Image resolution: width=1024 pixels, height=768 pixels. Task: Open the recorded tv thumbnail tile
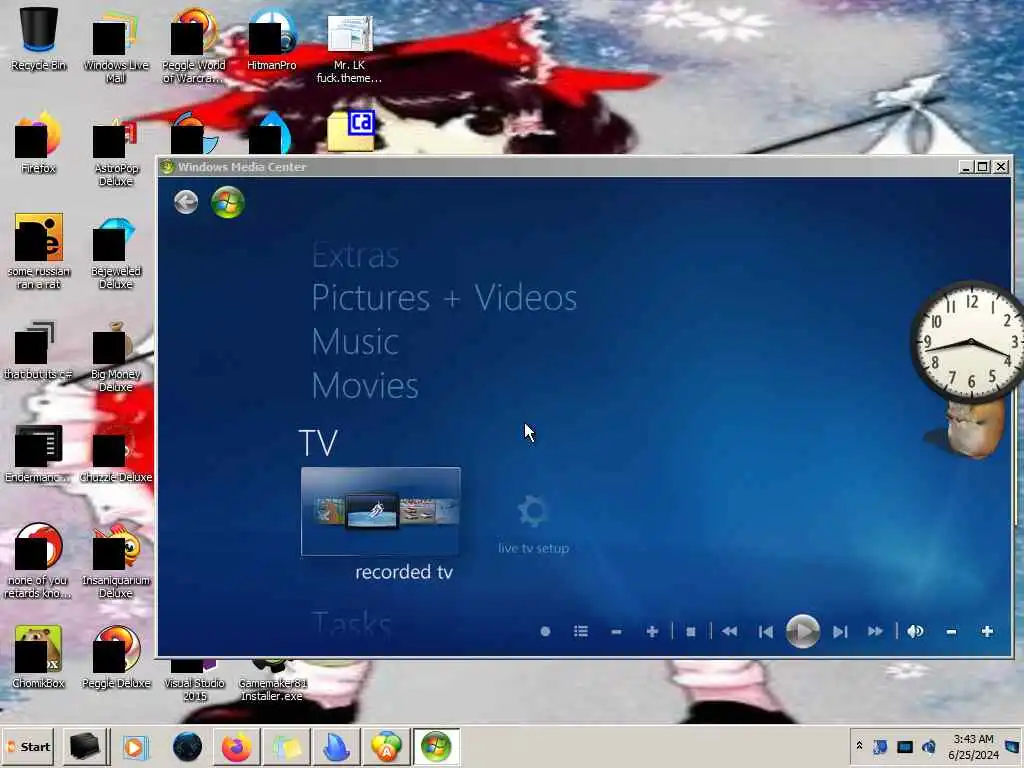click(381, 511)
